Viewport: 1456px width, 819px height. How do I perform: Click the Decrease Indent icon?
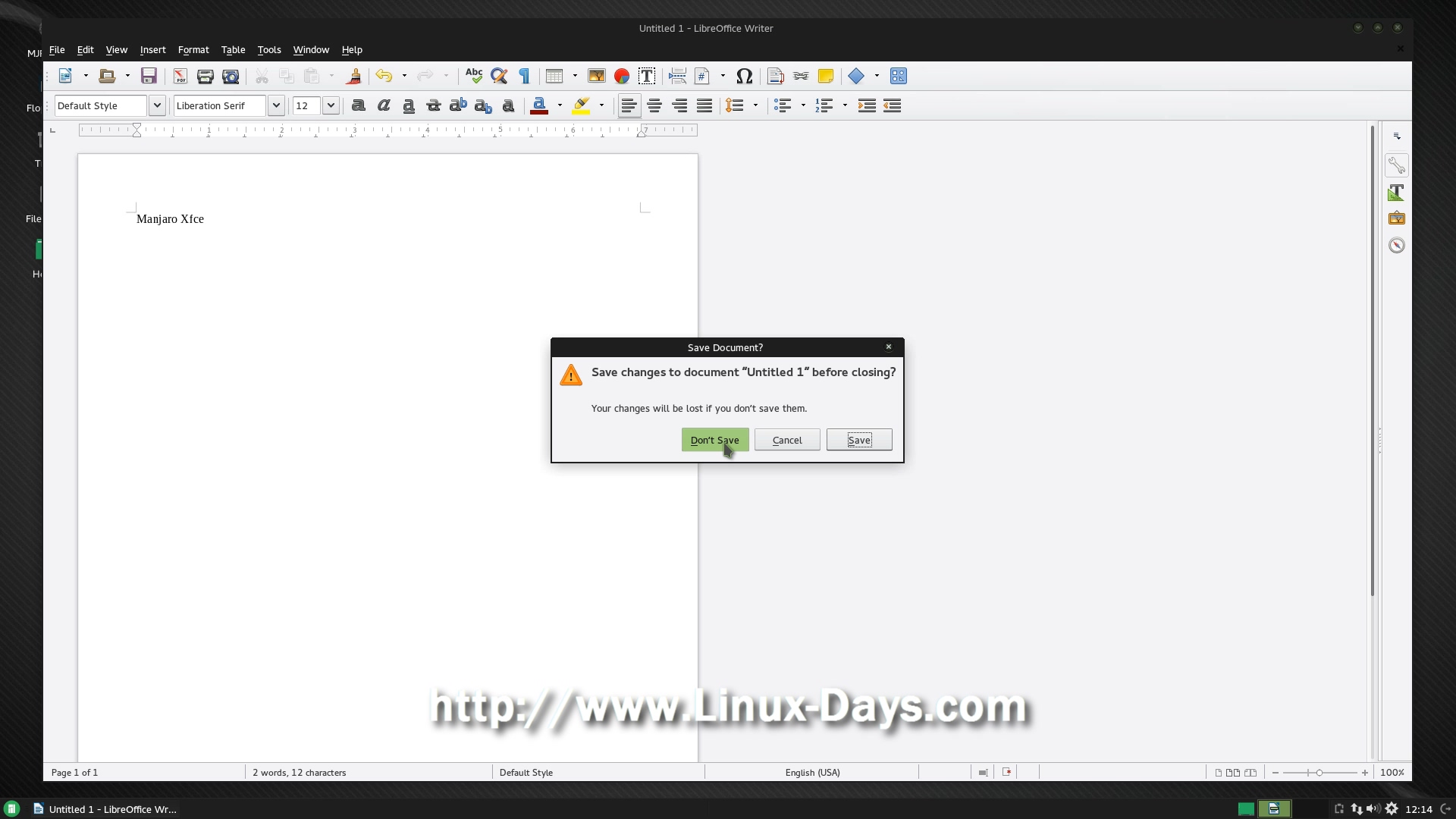click(x=893, y=106)
